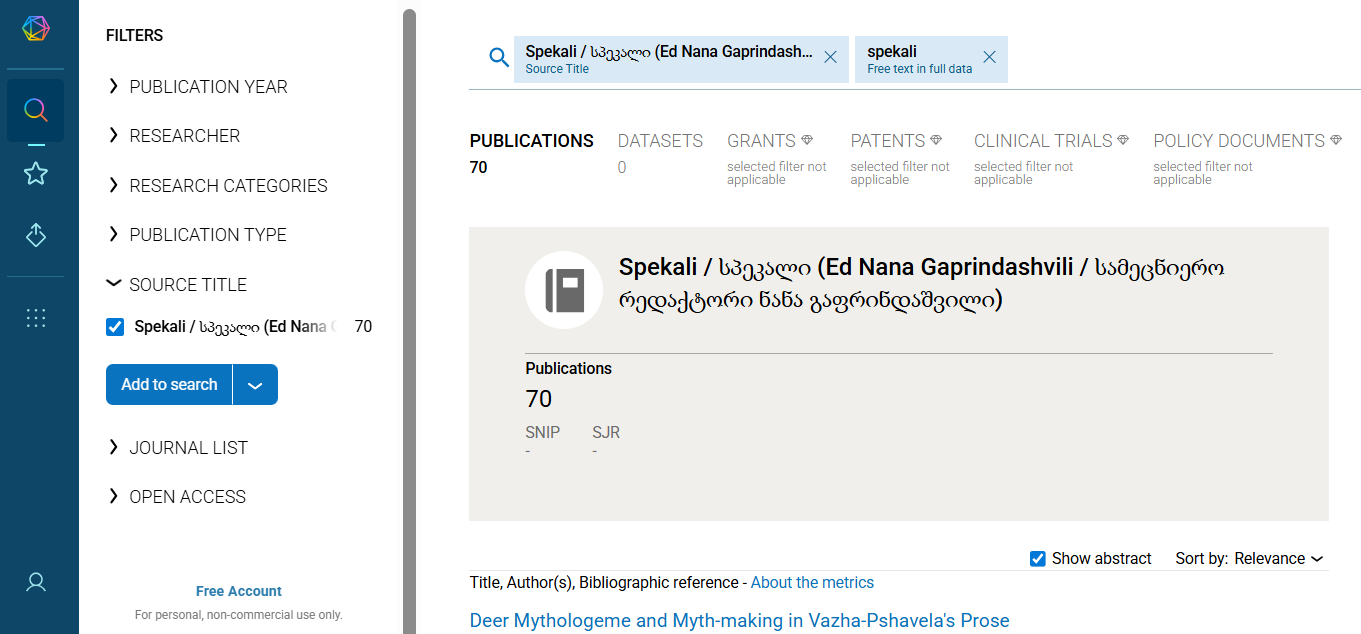Viewport: 1361px width, 634px height.
Task: Open the search icon in left sidebar
Action: tap(36, 110)
